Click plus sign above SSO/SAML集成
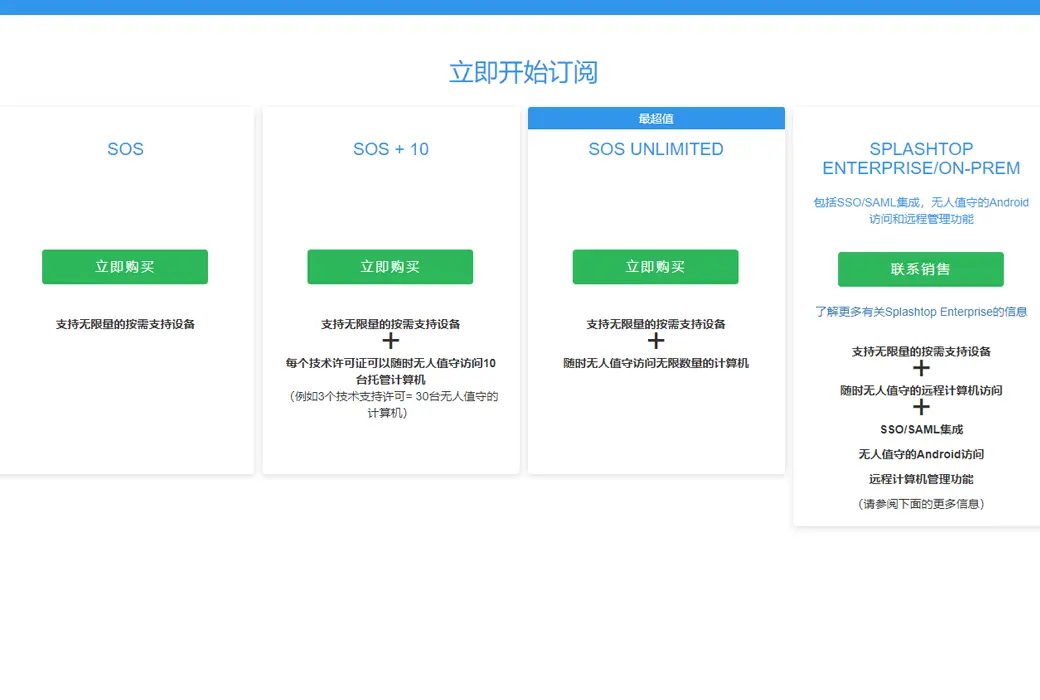This screenshot has width=1040, height=700. tap(921, 407)
